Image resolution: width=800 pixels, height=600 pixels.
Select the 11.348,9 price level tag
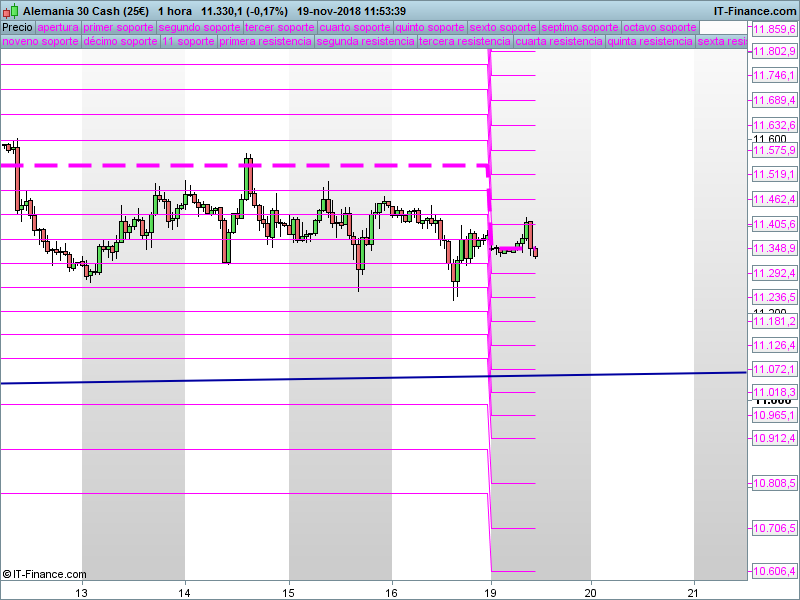(x=774, y=248)
